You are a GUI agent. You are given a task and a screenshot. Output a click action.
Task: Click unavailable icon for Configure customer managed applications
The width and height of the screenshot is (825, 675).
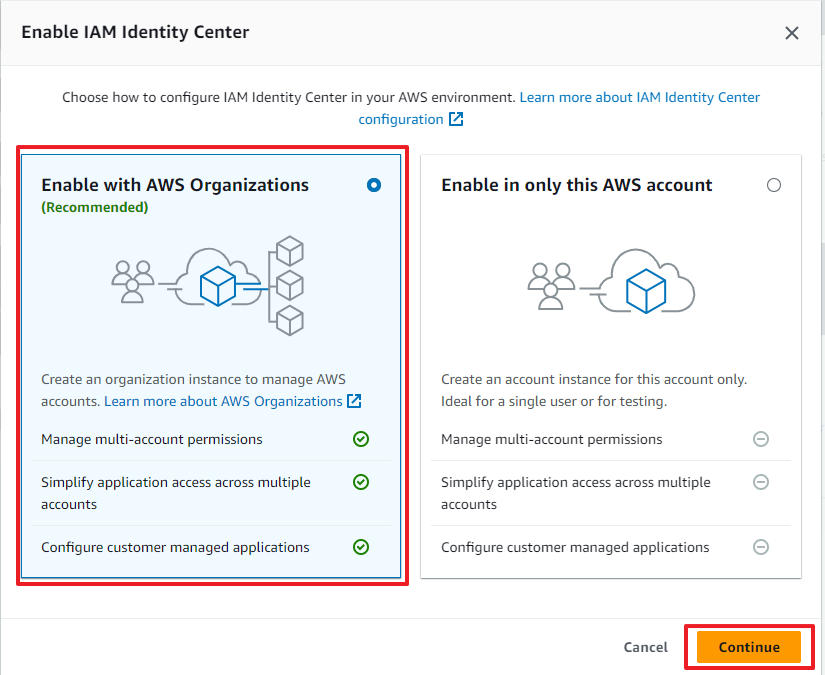pos(761,547)
